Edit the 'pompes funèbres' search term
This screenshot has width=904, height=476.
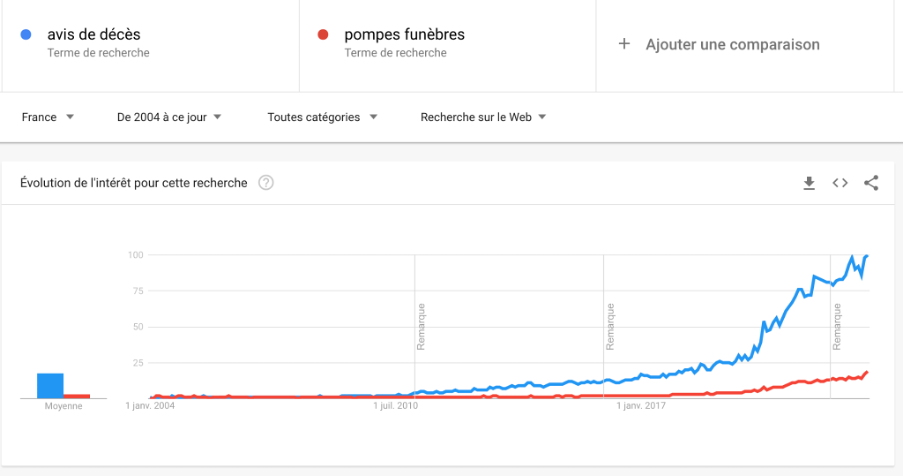click(x=405, y=35)
